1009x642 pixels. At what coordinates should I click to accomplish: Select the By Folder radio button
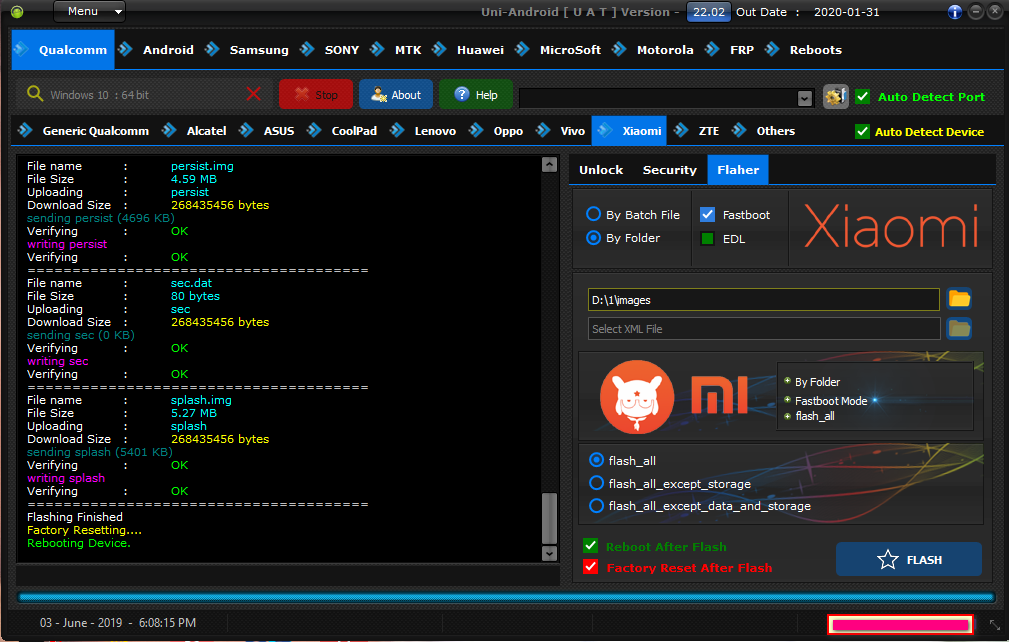(593, 237)
